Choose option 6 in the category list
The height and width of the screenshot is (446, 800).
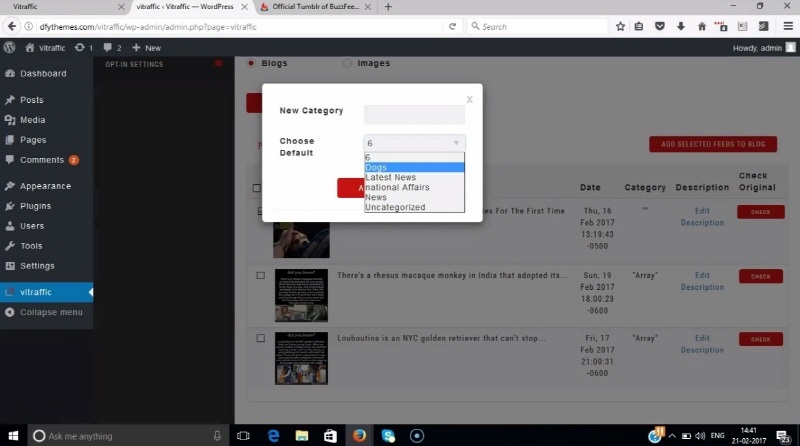414,158
